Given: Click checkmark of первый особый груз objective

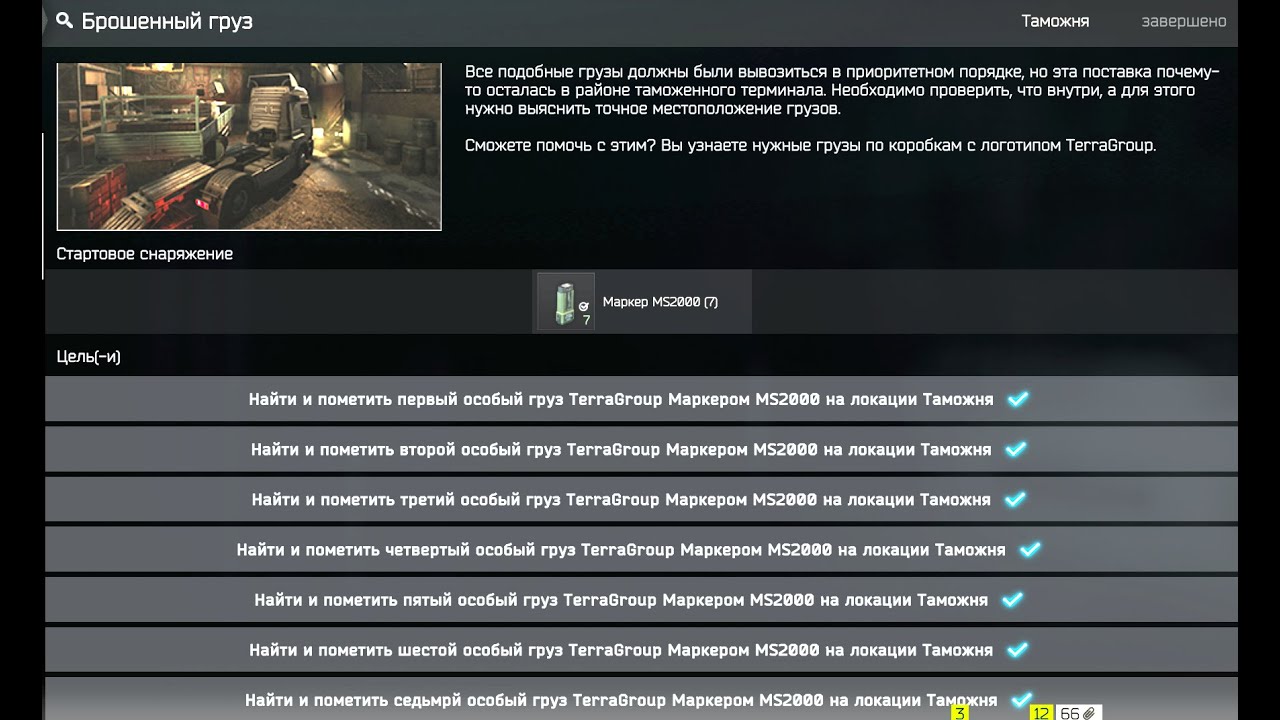Looking at the screenshot, I should 1018,399.
